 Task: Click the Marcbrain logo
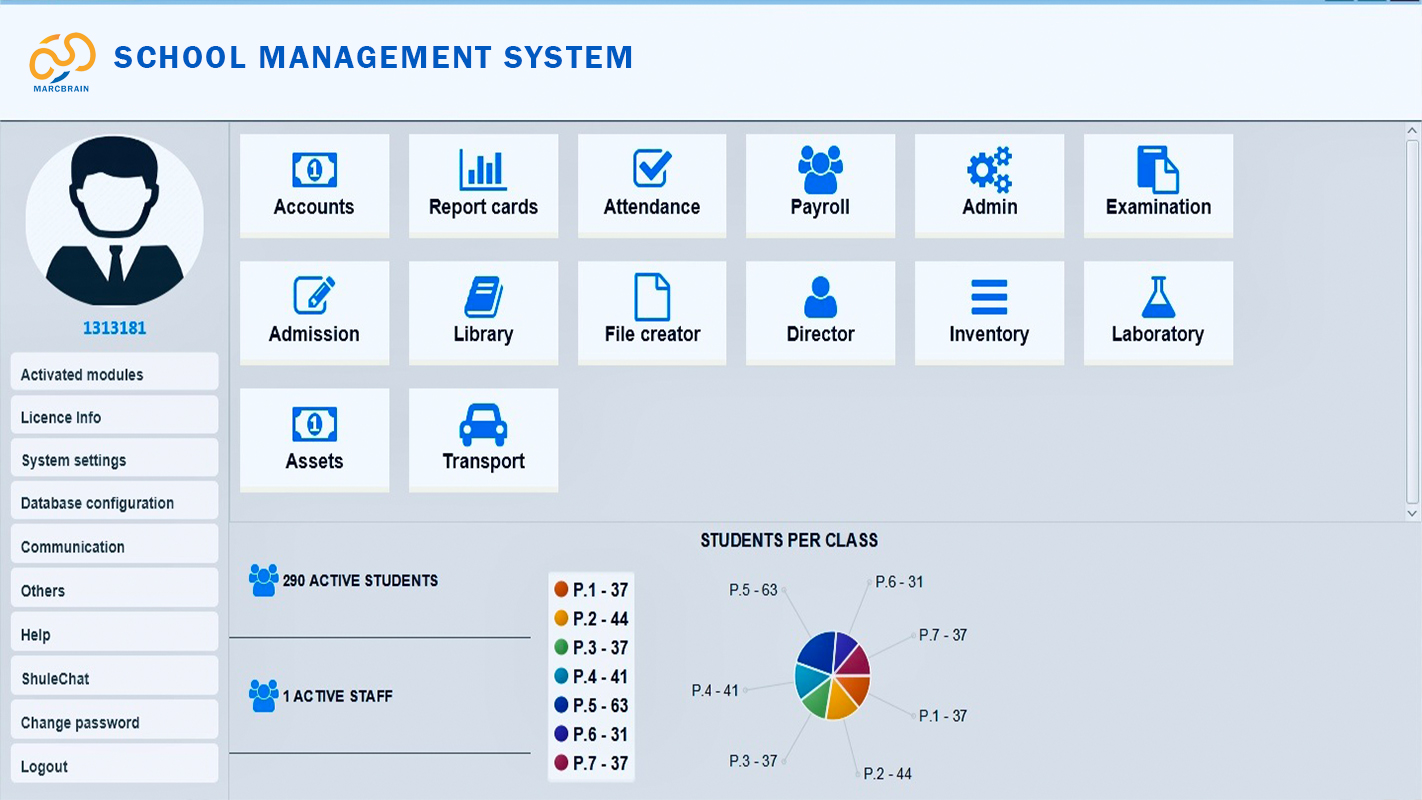(x=62, y=61)
